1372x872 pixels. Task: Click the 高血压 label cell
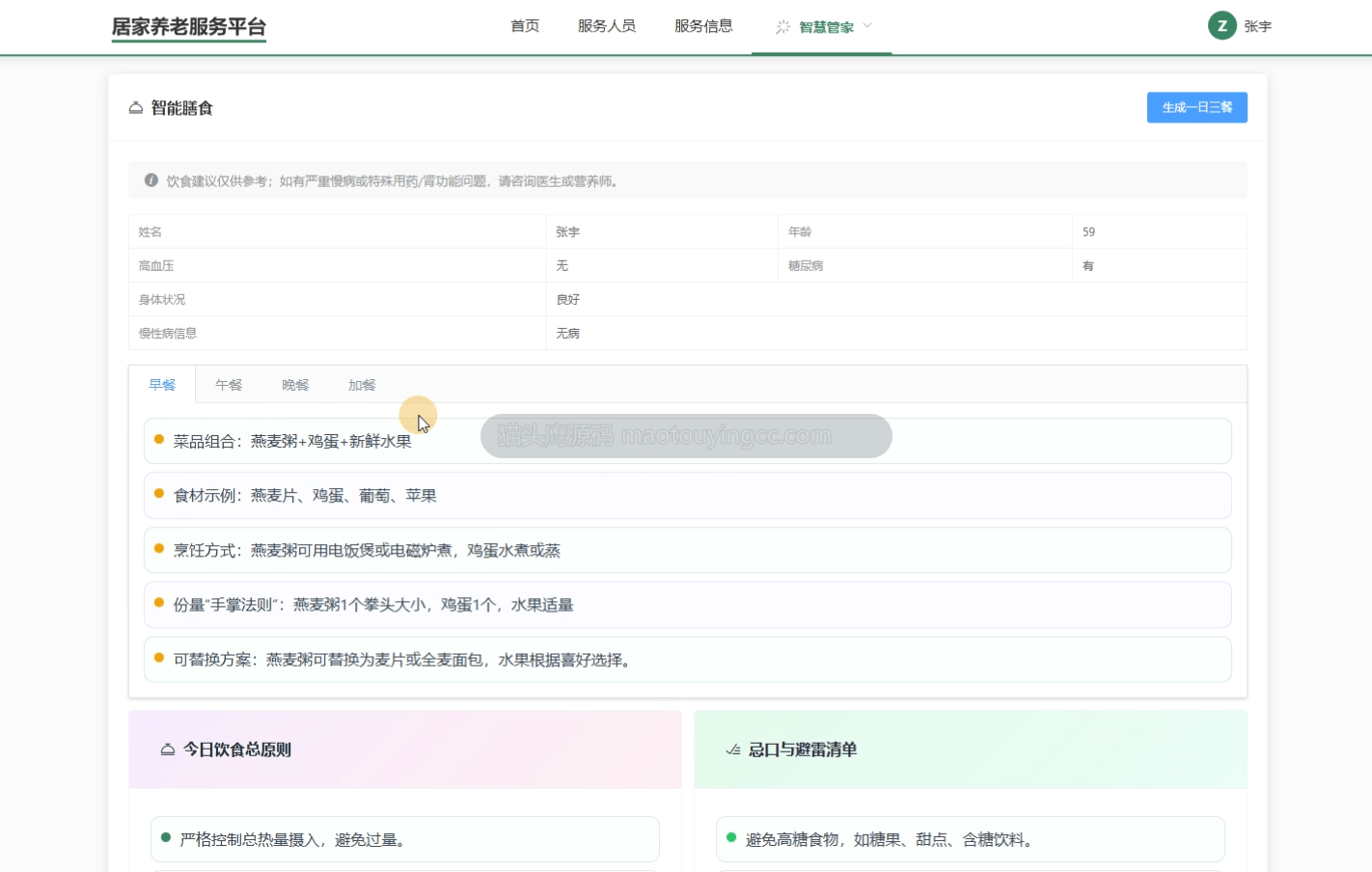[x=338, y=265]
